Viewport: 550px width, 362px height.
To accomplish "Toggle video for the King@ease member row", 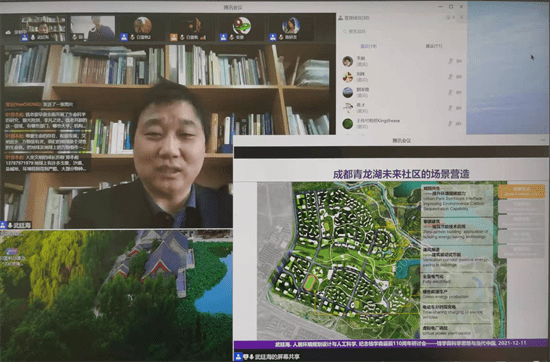I will tap(459, 123).
